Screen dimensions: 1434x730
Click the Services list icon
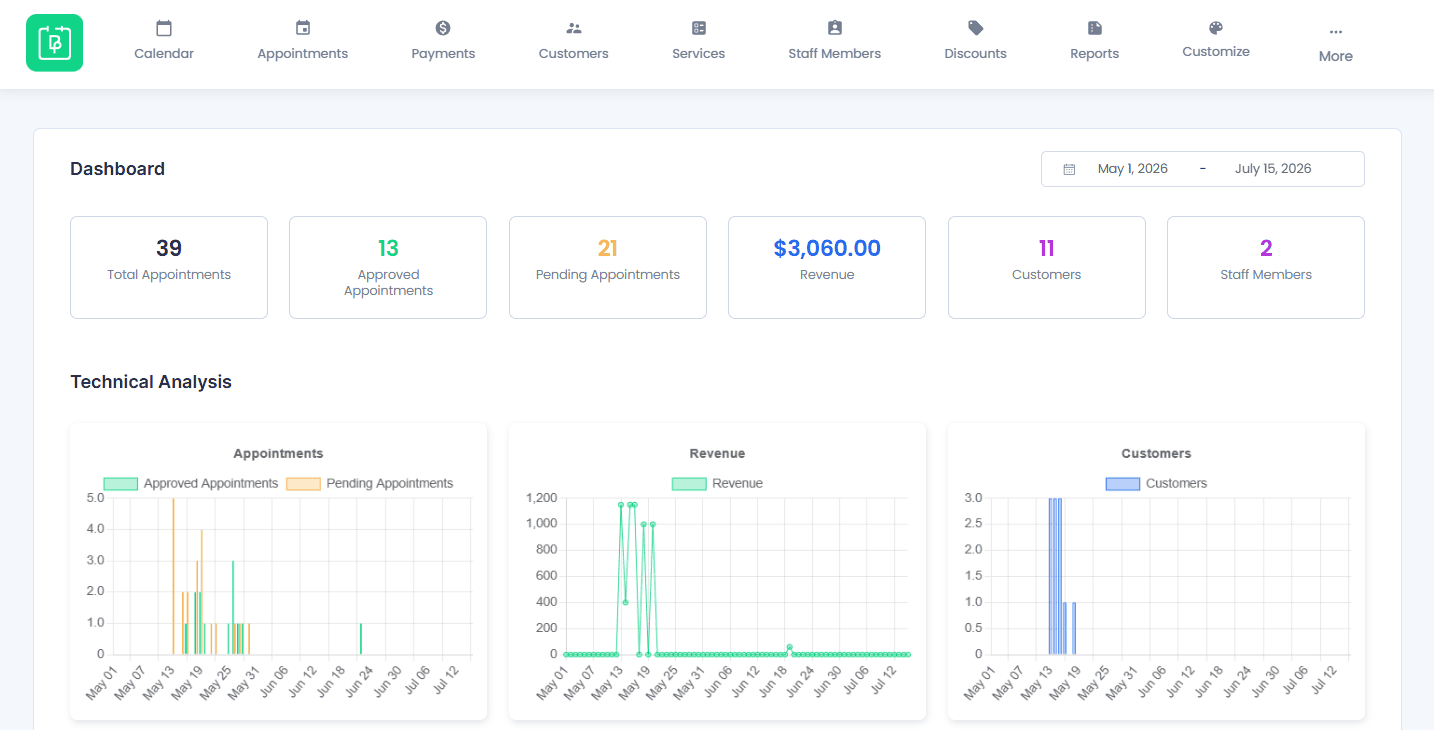699,28
